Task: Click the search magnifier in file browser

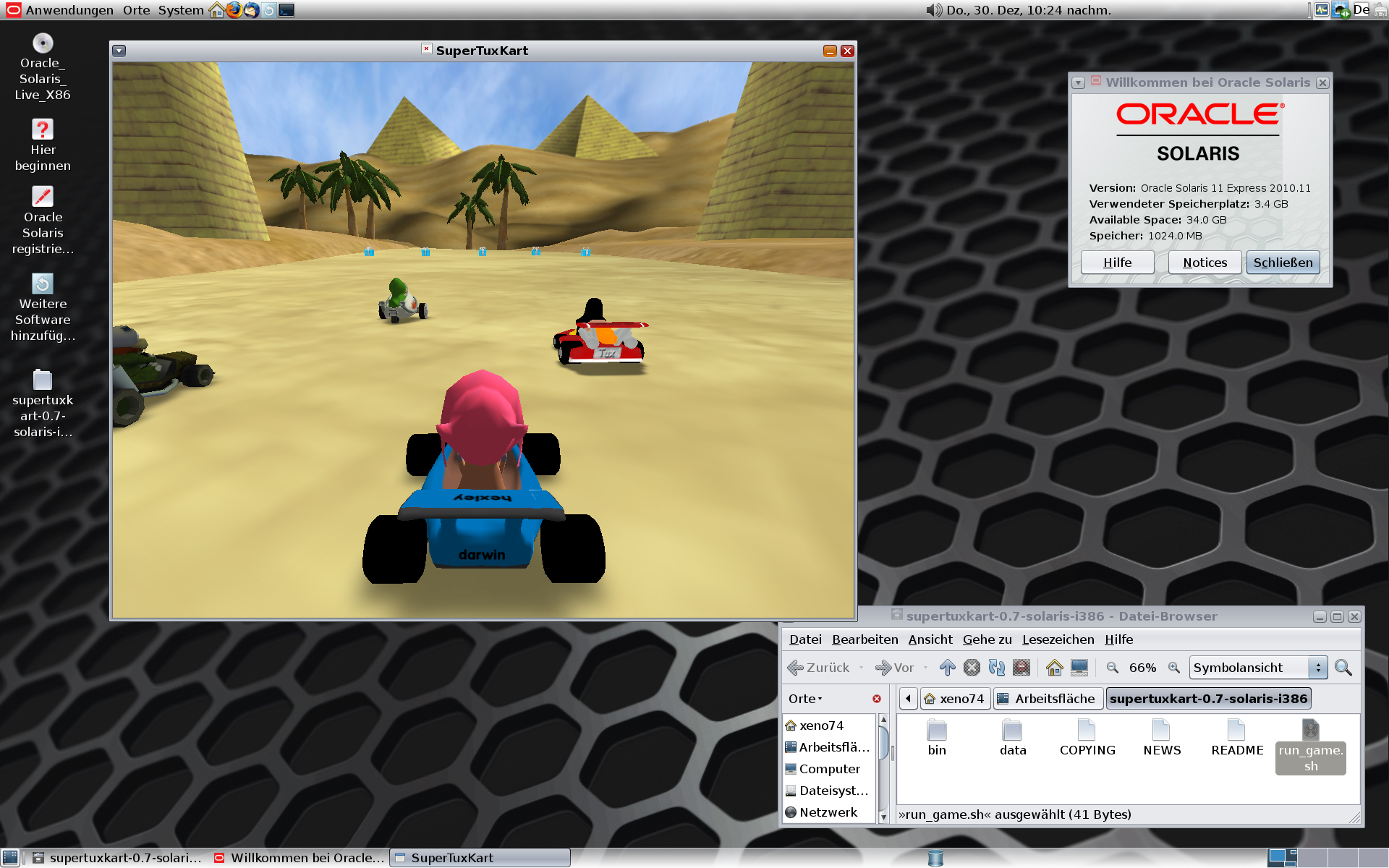Action: pos(1343,668)
